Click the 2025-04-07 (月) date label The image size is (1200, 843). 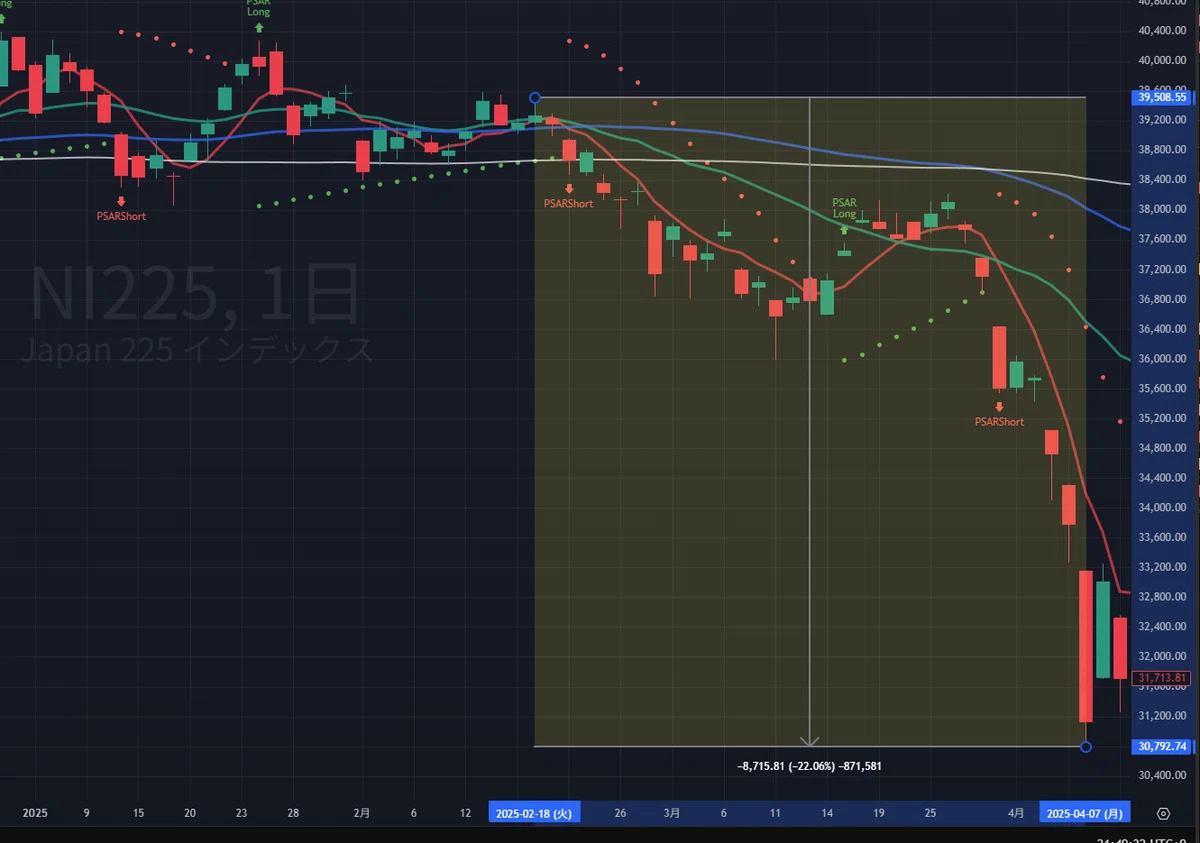click(x=1084, y=813)
